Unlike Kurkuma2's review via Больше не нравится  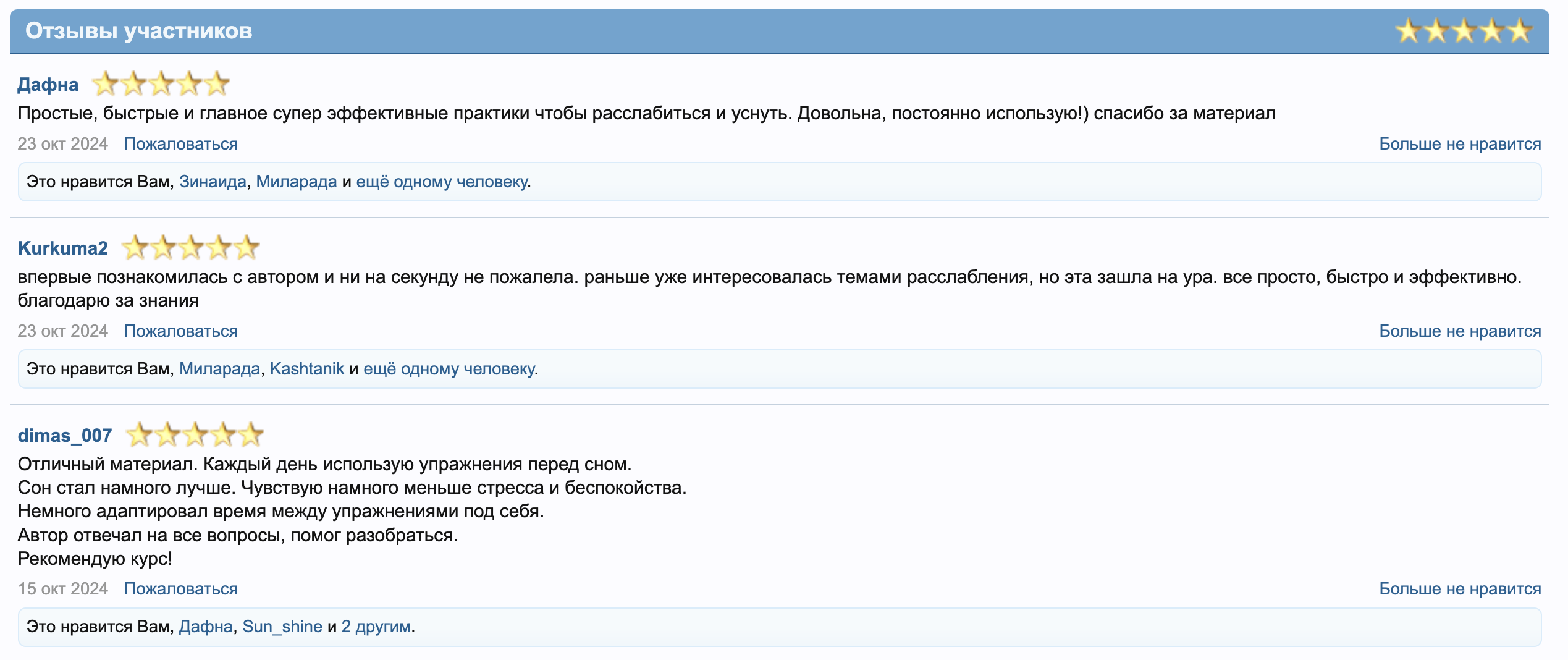coord(1460,331)
